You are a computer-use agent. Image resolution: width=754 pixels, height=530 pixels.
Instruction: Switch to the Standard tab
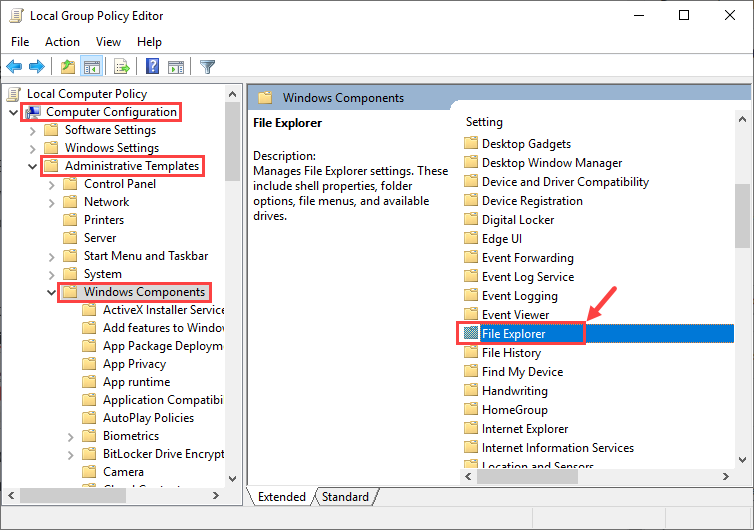(x=345, y=497)
